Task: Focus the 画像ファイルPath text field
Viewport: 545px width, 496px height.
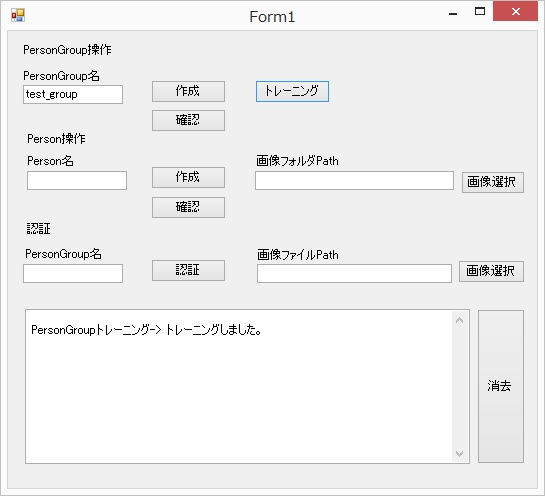Action: [x=355, y=274]
